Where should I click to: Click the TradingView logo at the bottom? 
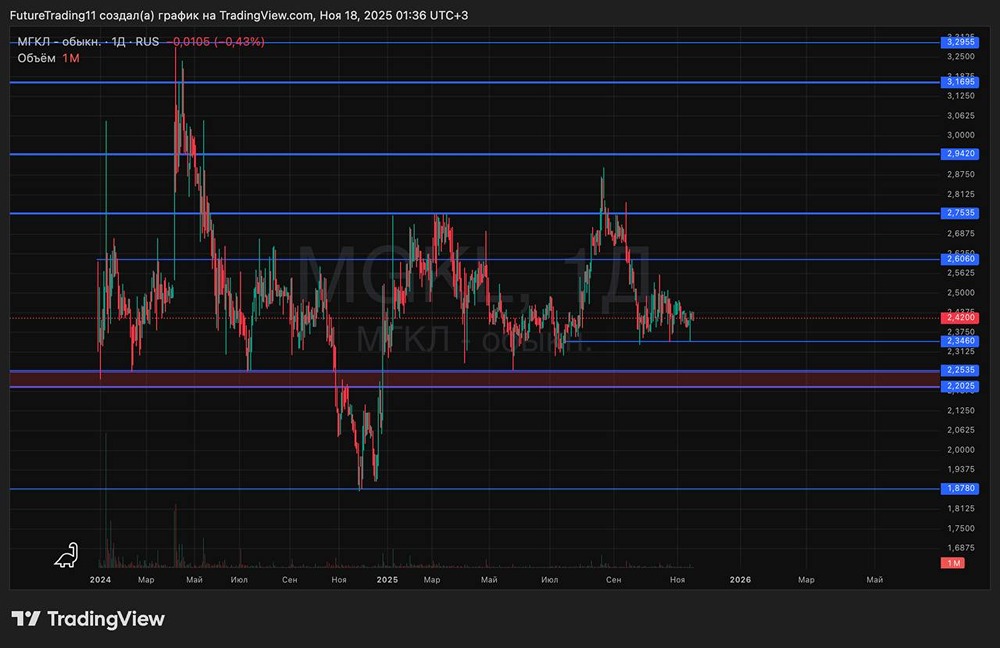88,619
